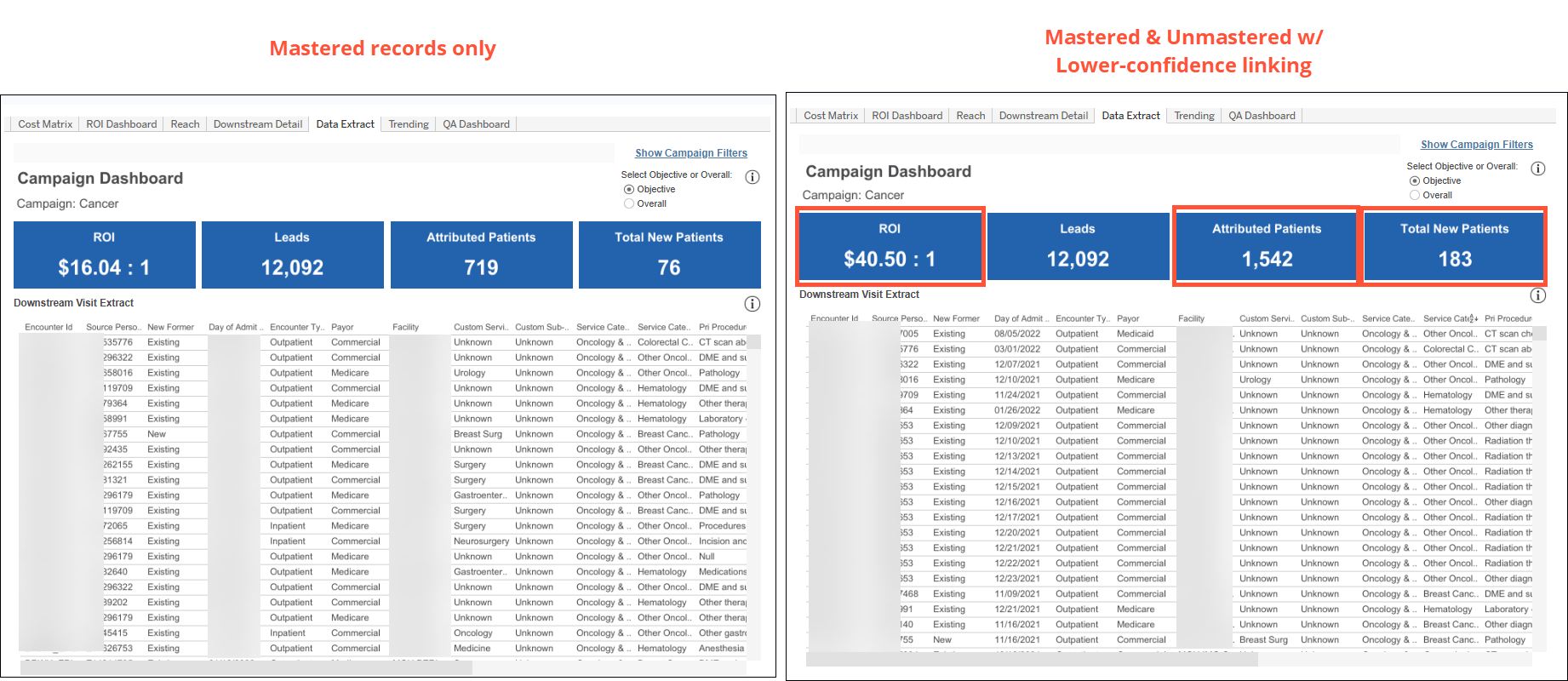The width and height of the screenshot is (1568, 681).
Task: Click Payor column header in mastered-only table
Action: pyautogui.click(x=343, y=327)
